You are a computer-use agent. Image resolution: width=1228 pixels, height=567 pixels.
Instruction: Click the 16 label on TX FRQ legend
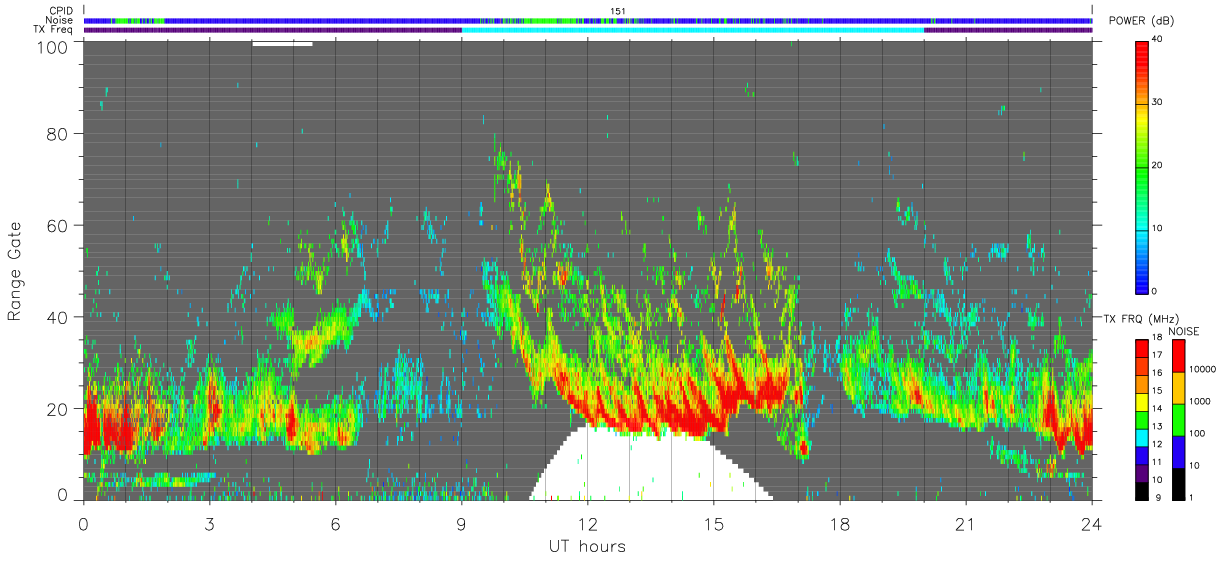pyautogui.click(x=1157, y=373)
